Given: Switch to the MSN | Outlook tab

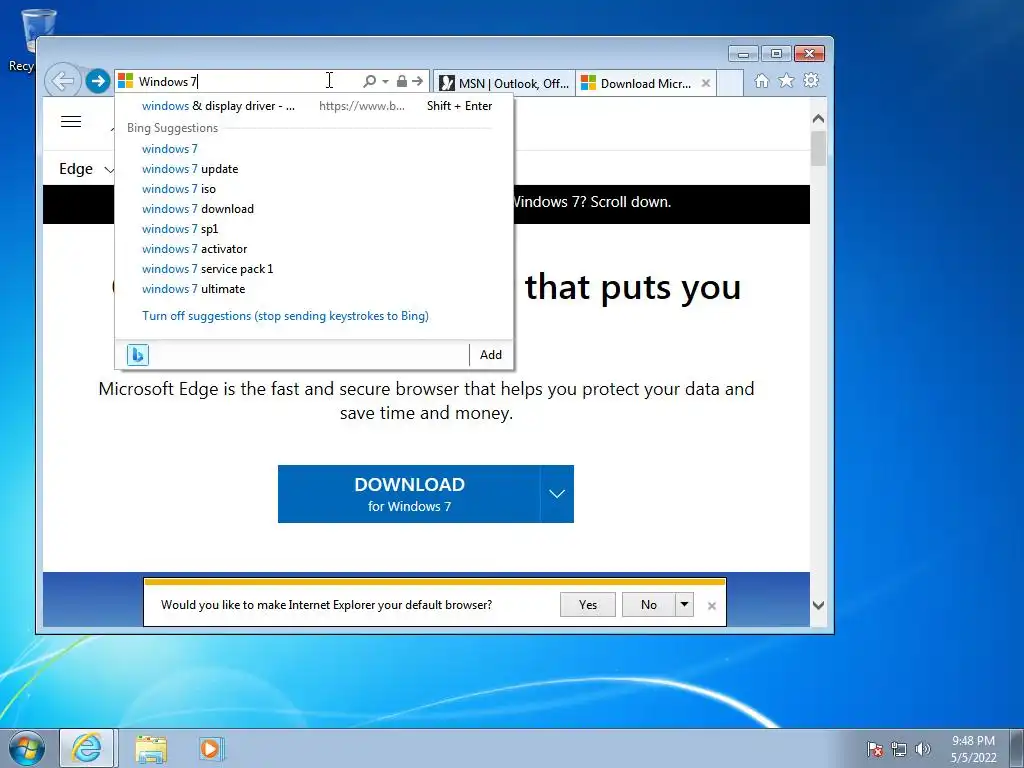Looking at the screenshot, I should pos(504,84).
